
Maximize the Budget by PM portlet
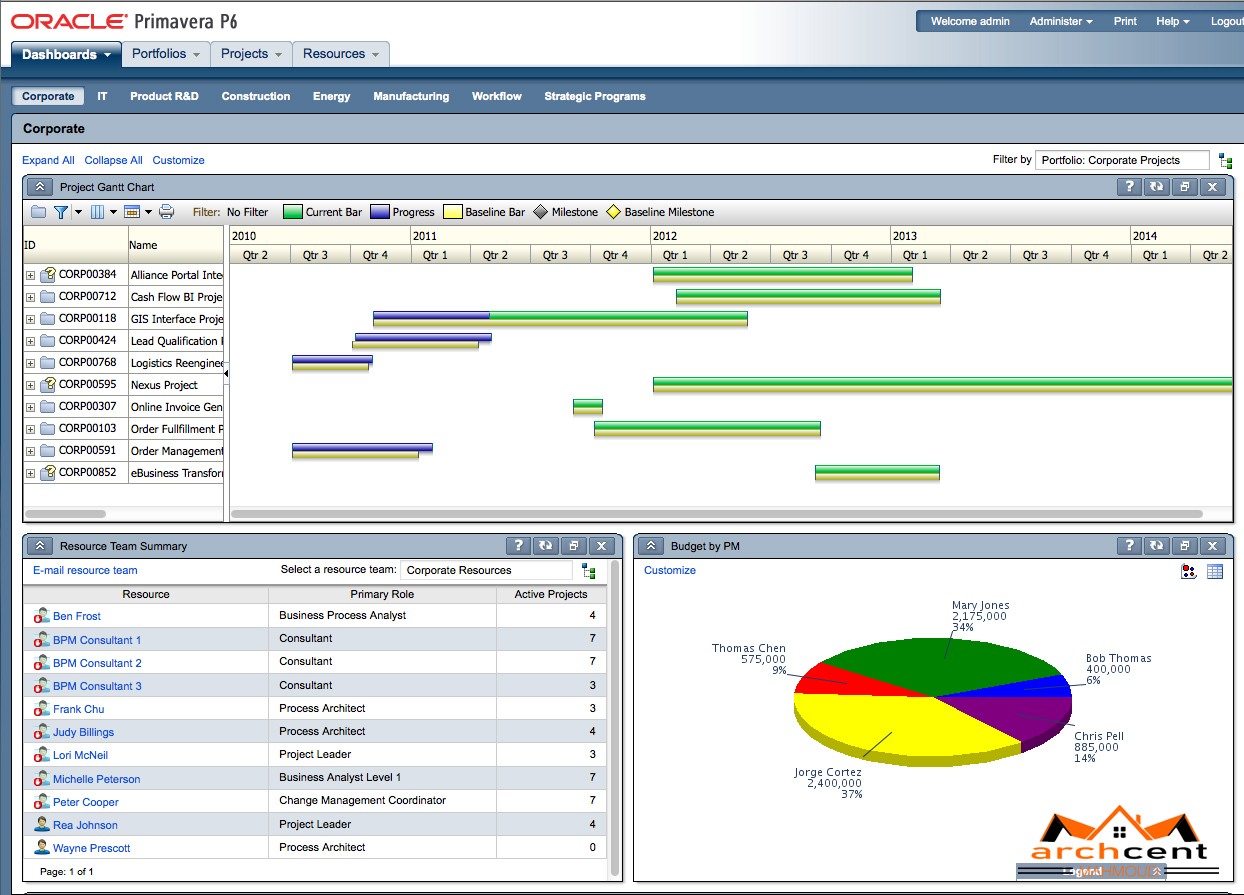pyautogui.click(x=1184, y=546)
